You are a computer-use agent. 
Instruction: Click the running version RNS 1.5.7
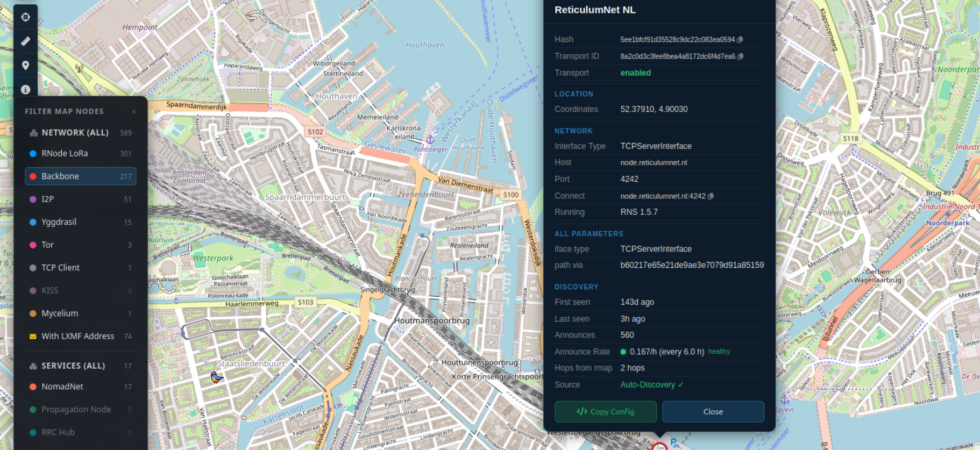pos(639,212)
